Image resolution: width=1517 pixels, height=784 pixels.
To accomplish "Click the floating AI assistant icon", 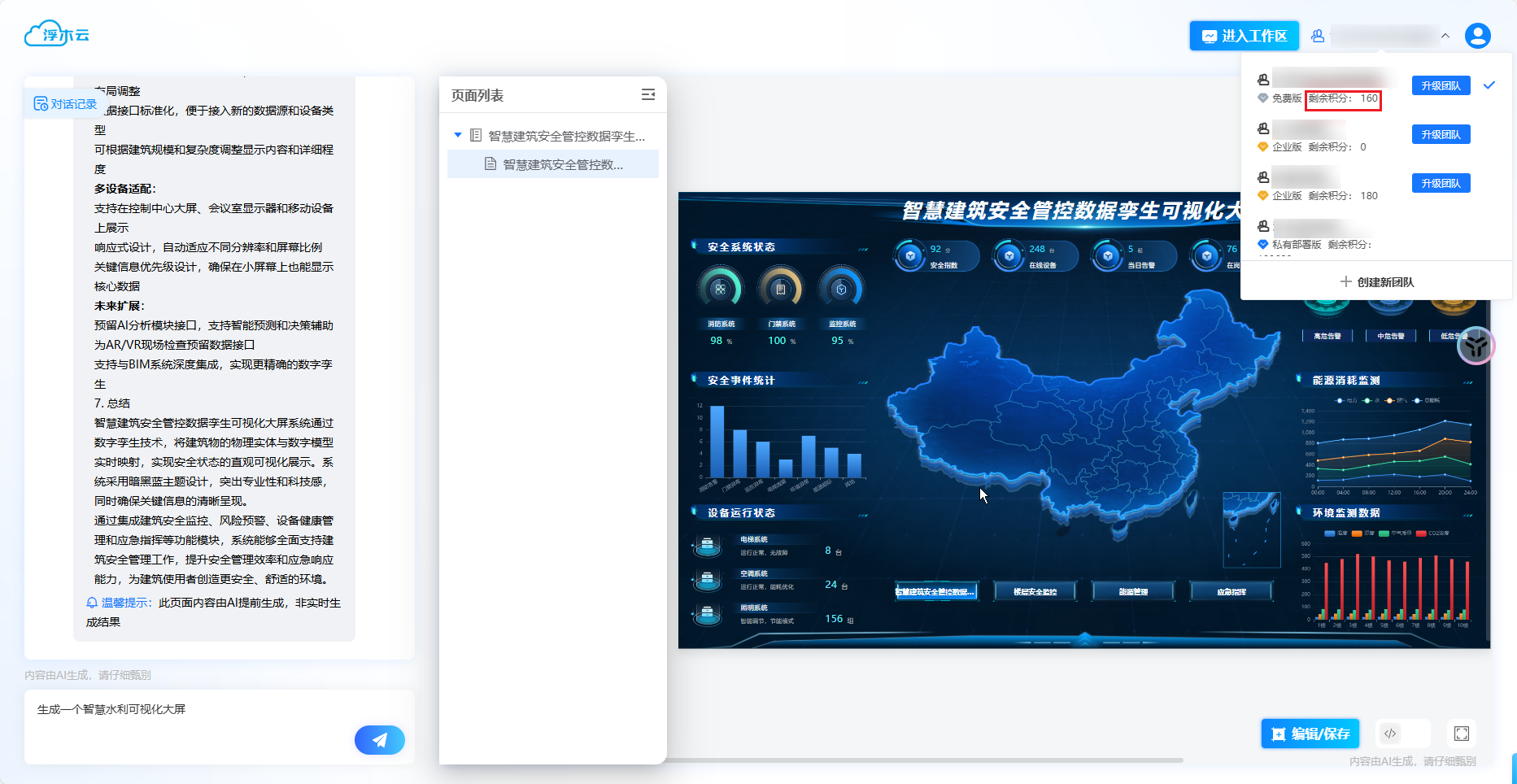I will click(x=1476, y=346).
